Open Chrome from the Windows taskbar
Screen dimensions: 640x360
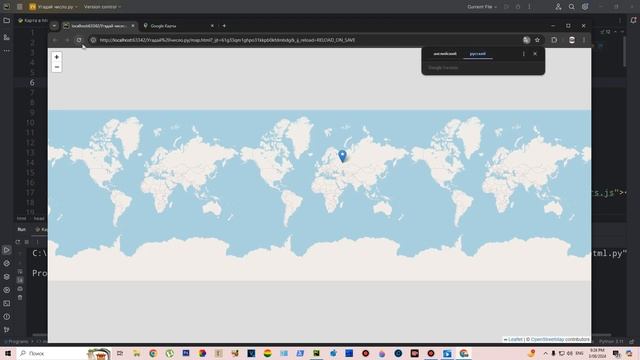(153, 353)
